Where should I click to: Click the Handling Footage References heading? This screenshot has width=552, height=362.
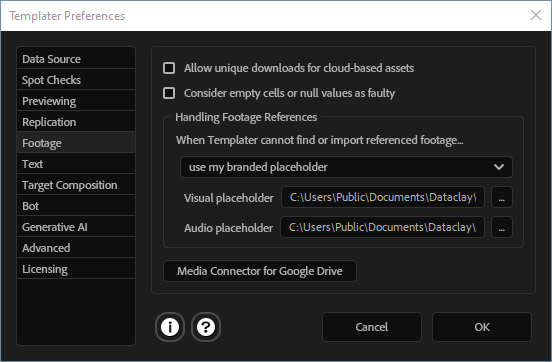pos(246,117)
